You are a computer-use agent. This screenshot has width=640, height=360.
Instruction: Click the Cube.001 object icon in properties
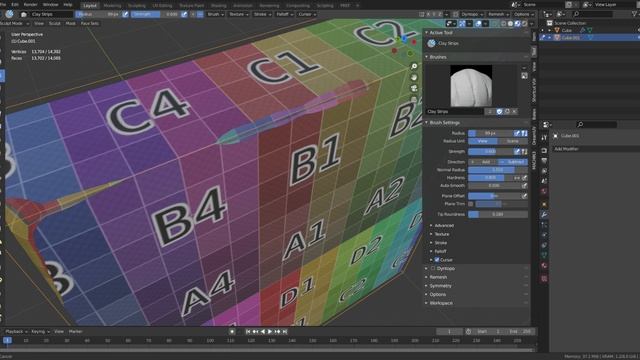pos(556,136)
